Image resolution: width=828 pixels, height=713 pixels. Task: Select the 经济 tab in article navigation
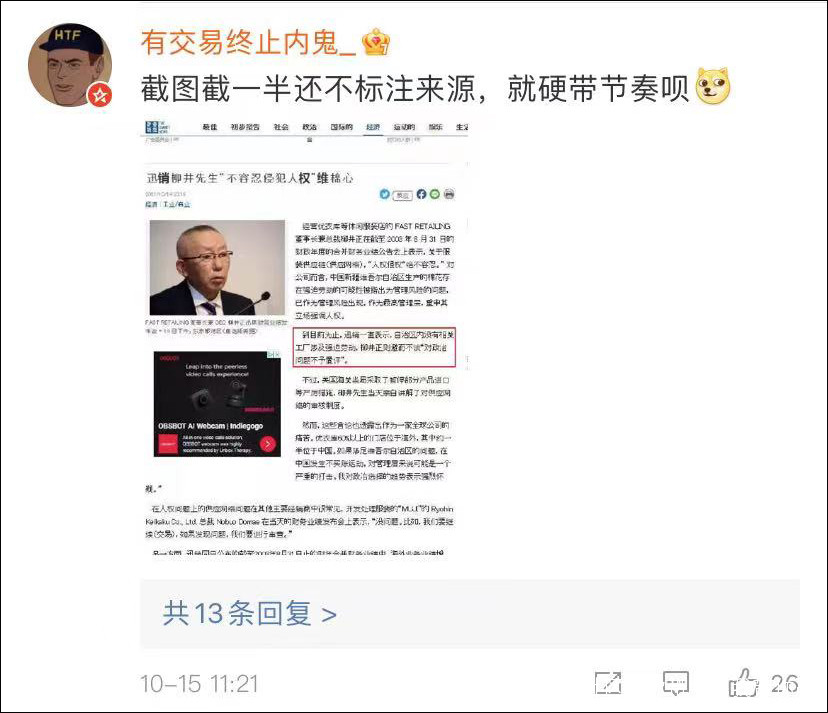373,127
